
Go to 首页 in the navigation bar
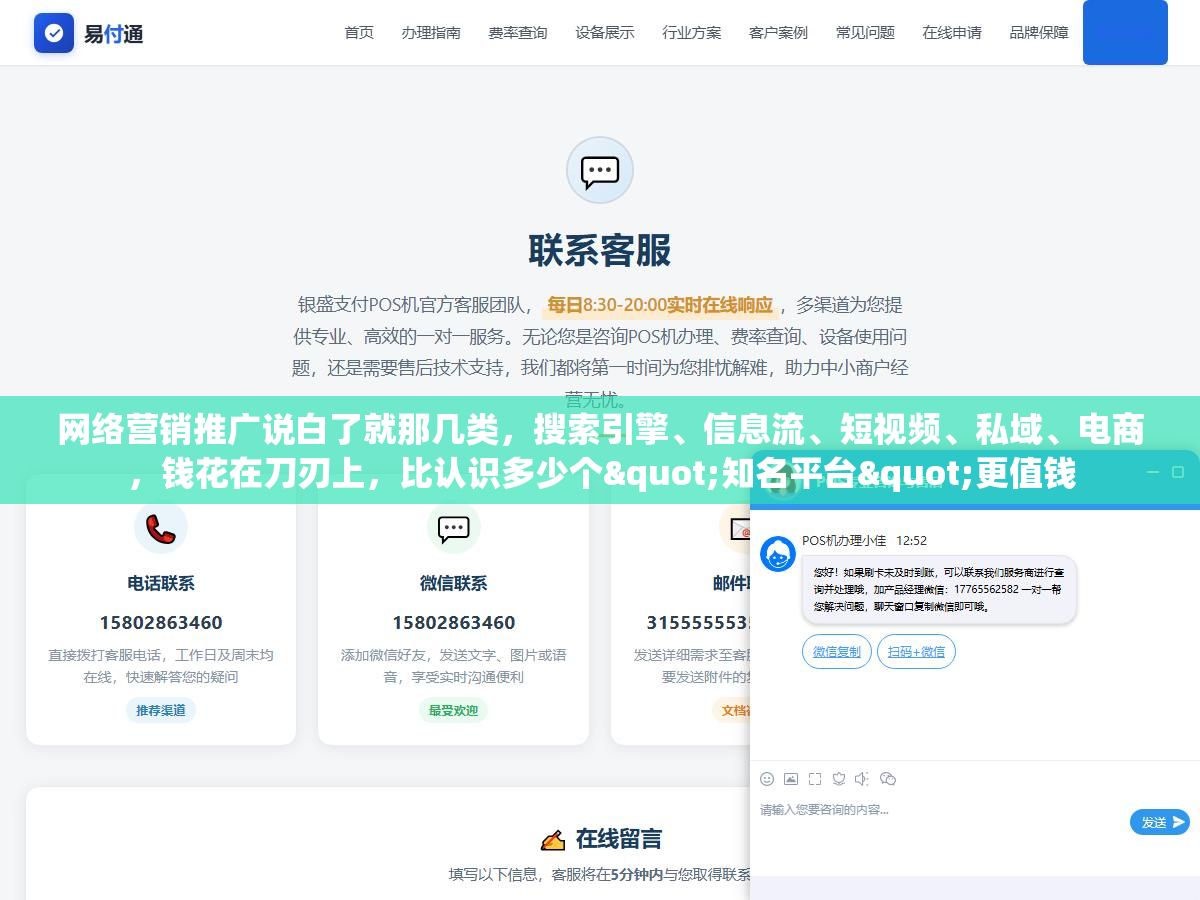(359, 33)
